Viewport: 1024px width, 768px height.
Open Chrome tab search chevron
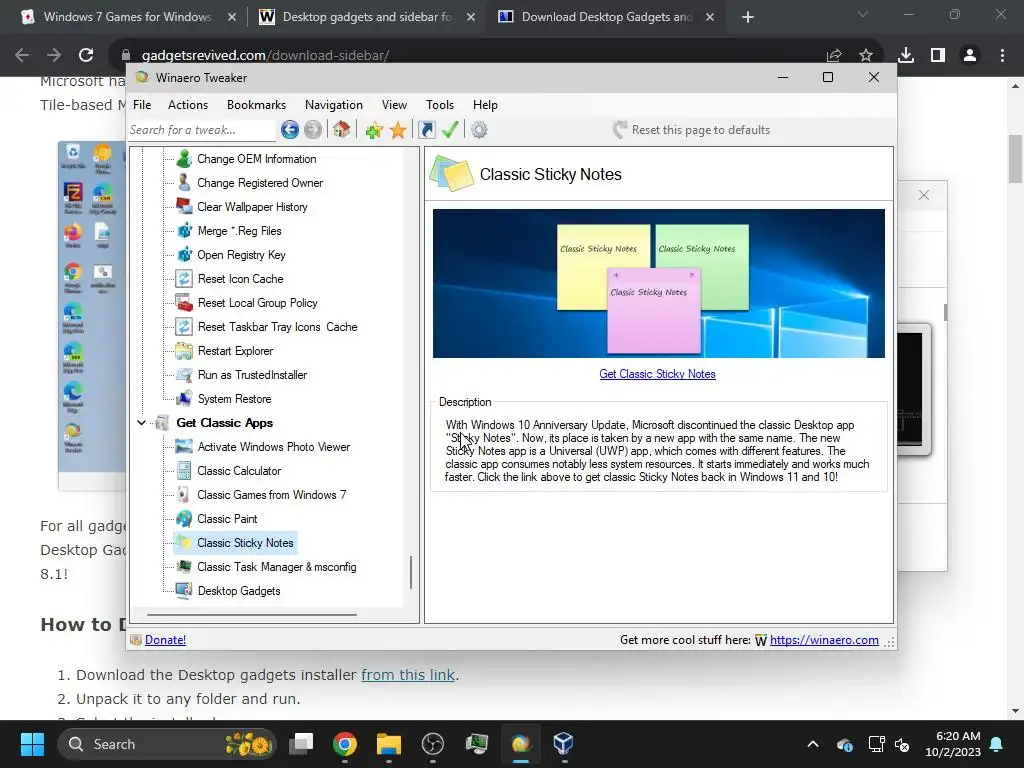(863, 14)
